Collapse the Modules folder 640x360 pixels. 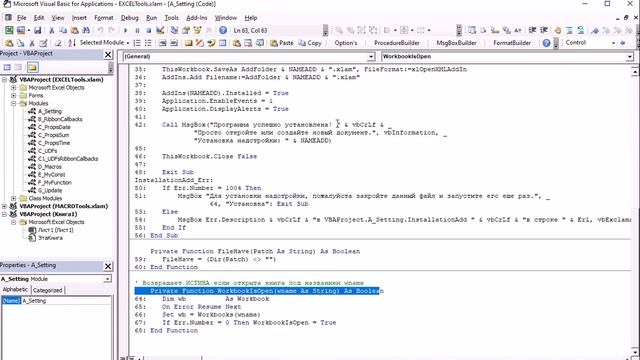coord(13,103)
